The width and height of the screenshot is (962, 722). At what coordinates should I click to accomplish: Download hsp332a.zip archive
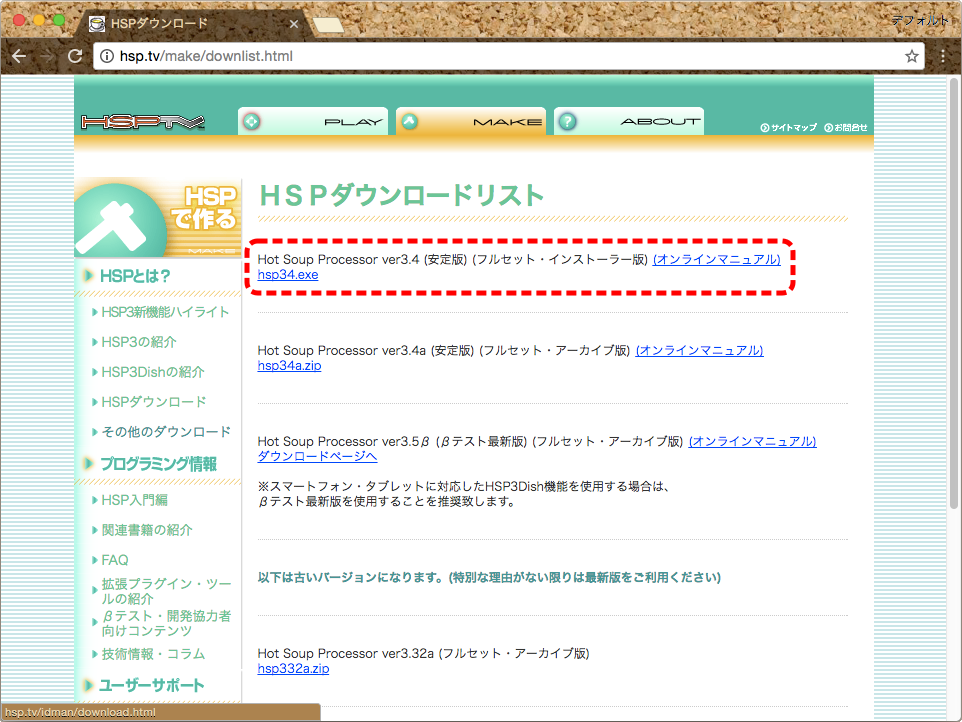click(x=293, y=669)
